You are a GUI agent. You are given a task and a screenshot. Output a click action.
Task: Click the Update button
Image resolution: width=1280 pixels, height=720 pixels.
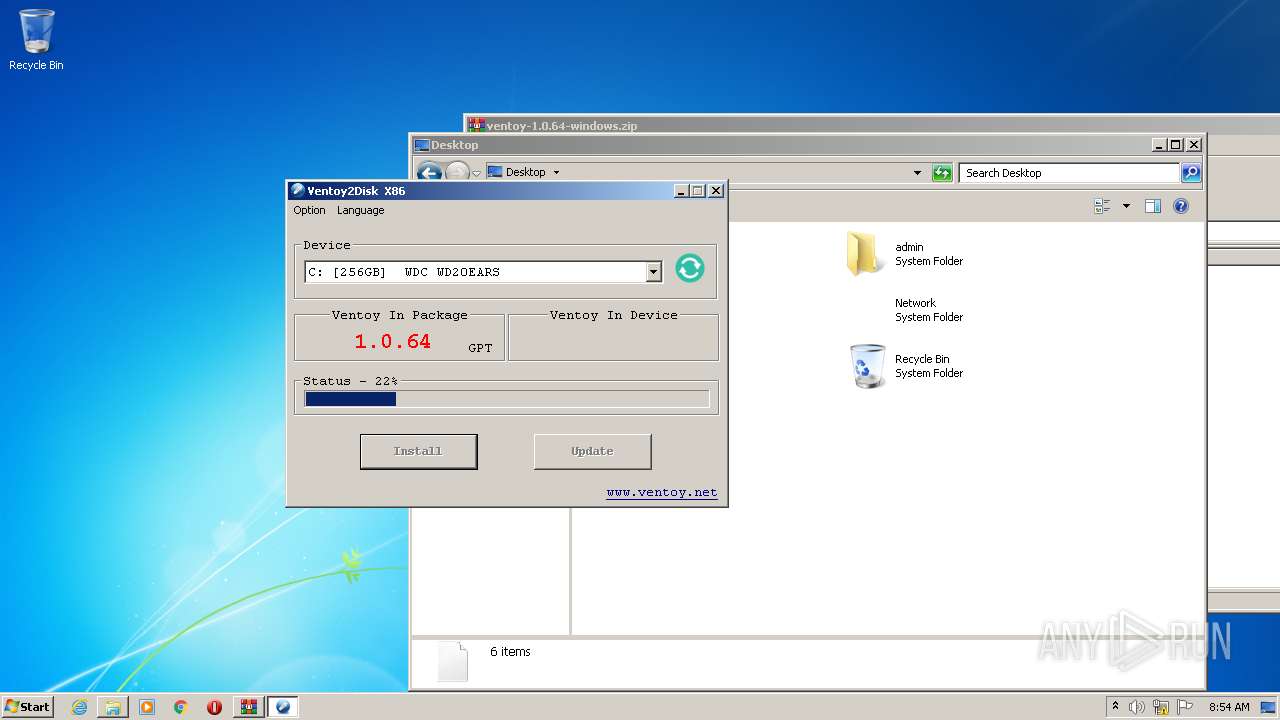pos(592,451)
